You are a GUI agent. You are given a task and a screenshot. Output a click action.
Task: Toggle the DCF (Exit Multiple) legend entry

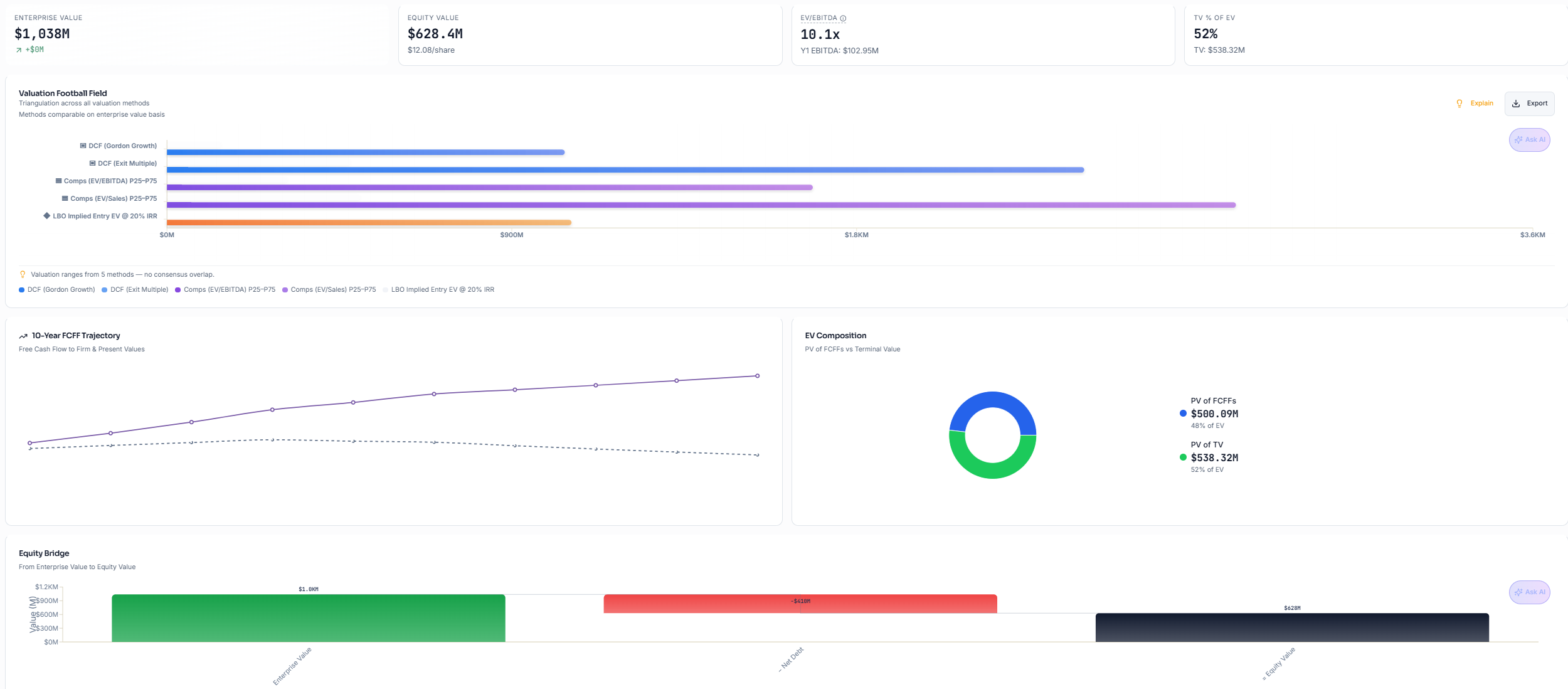pos(135,290)
